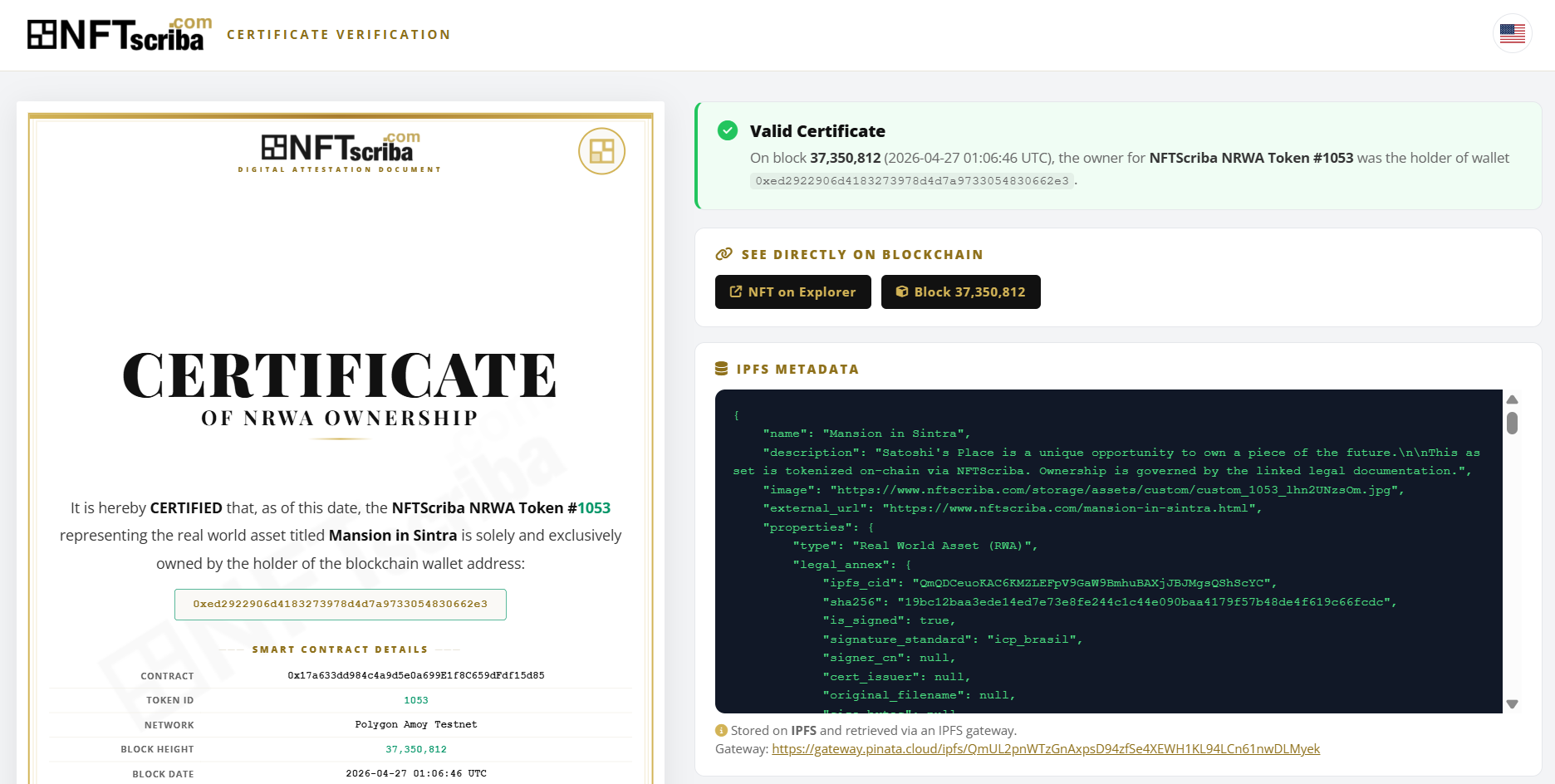This screenshot has width=1555, height=784.
Task: Open NFT on Explorer button
Action: pos(793,292)
